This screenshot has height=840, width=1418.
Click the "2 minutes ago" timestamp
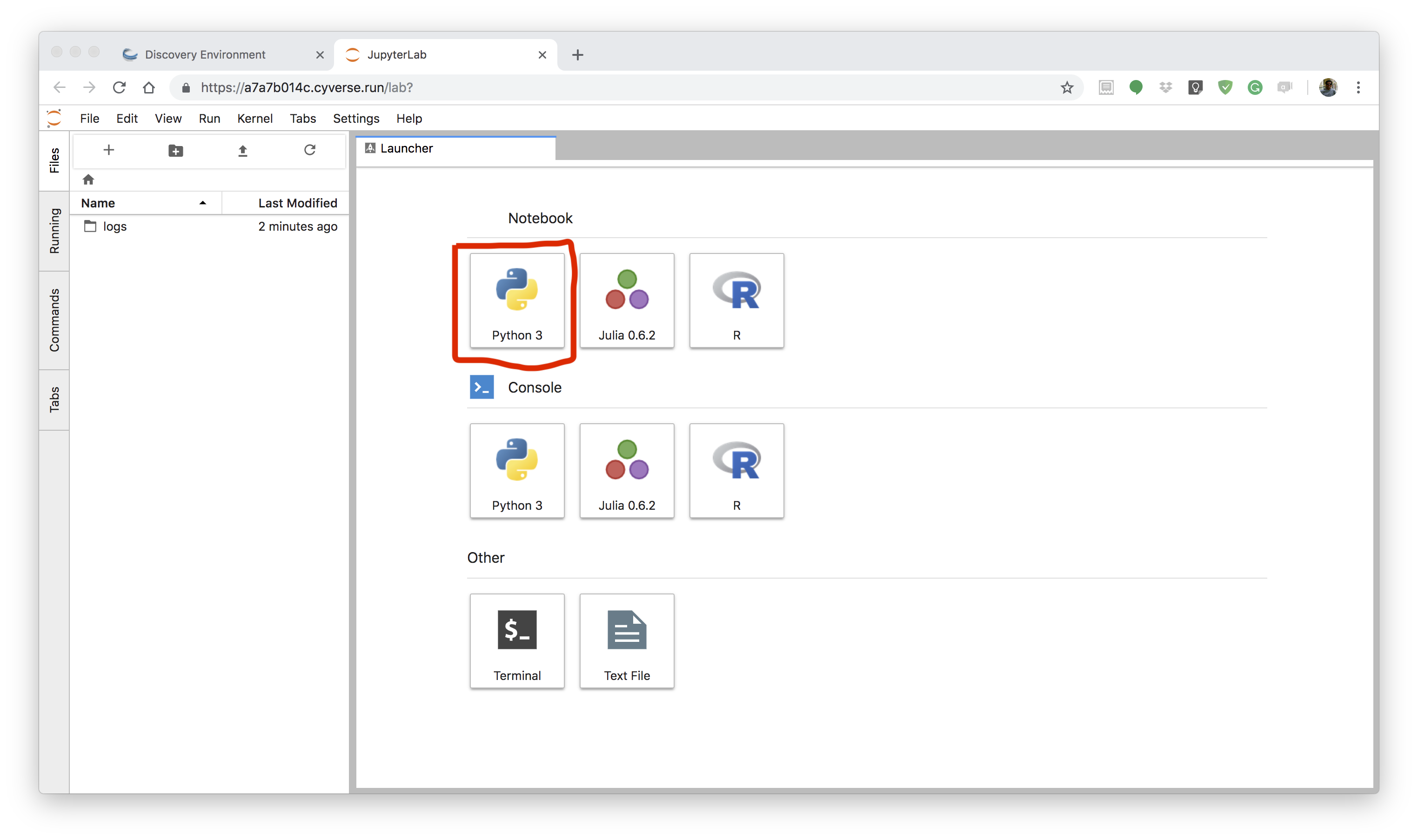(x=298, y=227)
